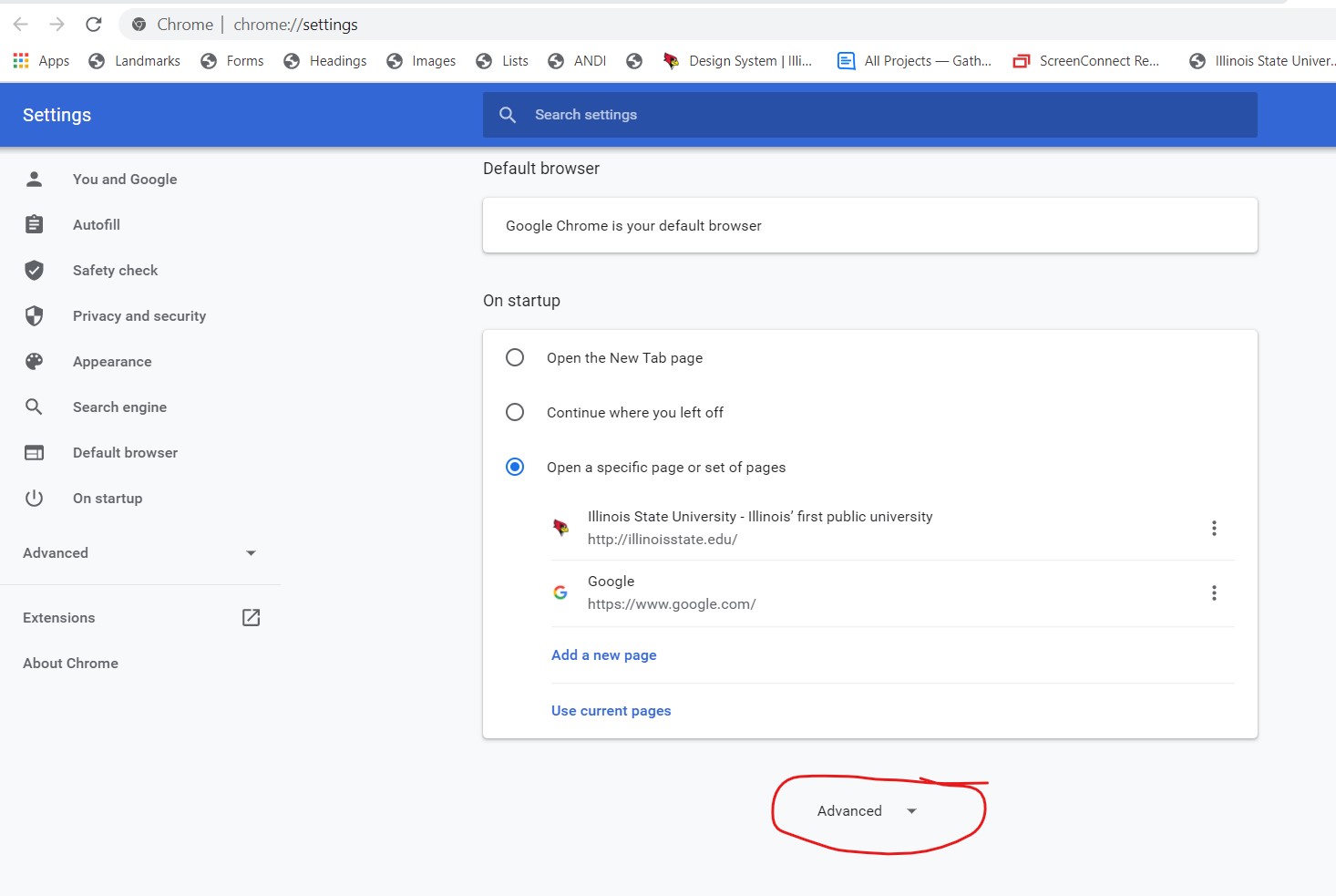
Task: Go to Default browser in sidebar
Action: pos(125,453)
